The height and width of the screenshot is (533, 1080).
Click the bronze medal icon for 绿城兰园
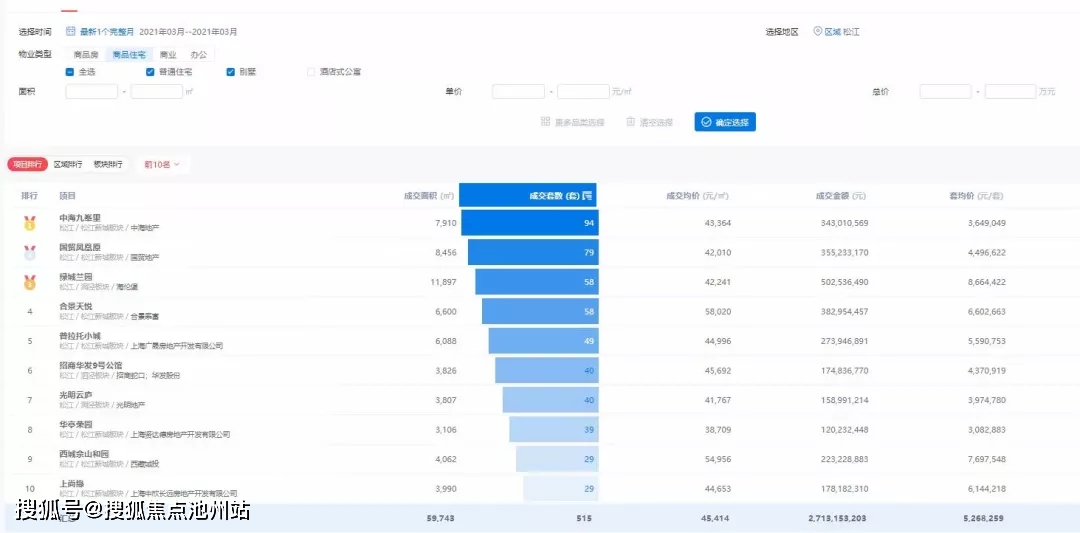pyautogui.click(x=30, y=282)
